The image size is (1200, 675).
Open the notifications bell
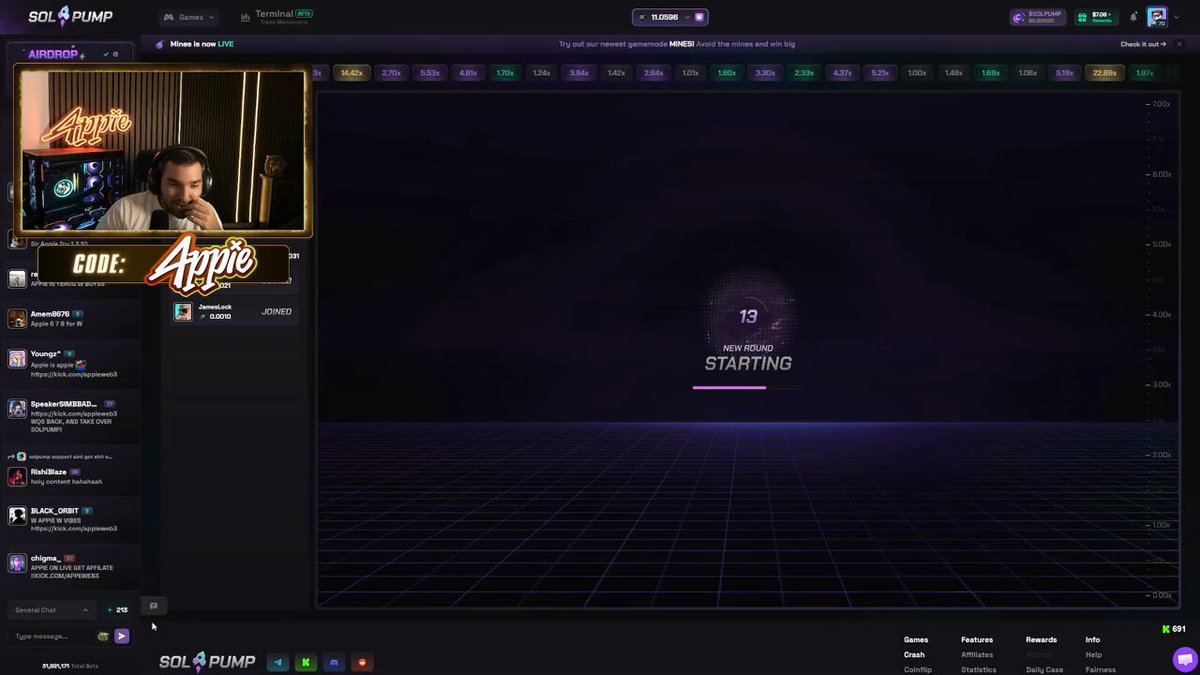(1133, 17)
